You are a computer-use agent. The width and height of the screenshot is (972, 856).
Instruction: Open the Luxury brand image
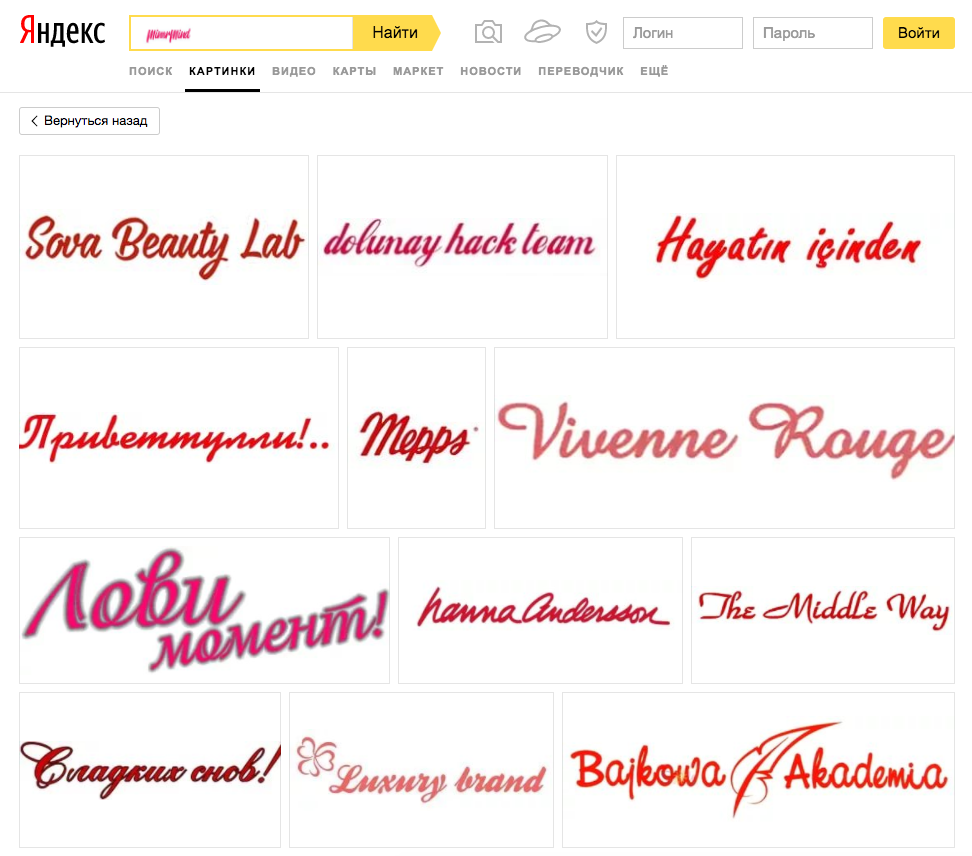(x=421, y=770)
